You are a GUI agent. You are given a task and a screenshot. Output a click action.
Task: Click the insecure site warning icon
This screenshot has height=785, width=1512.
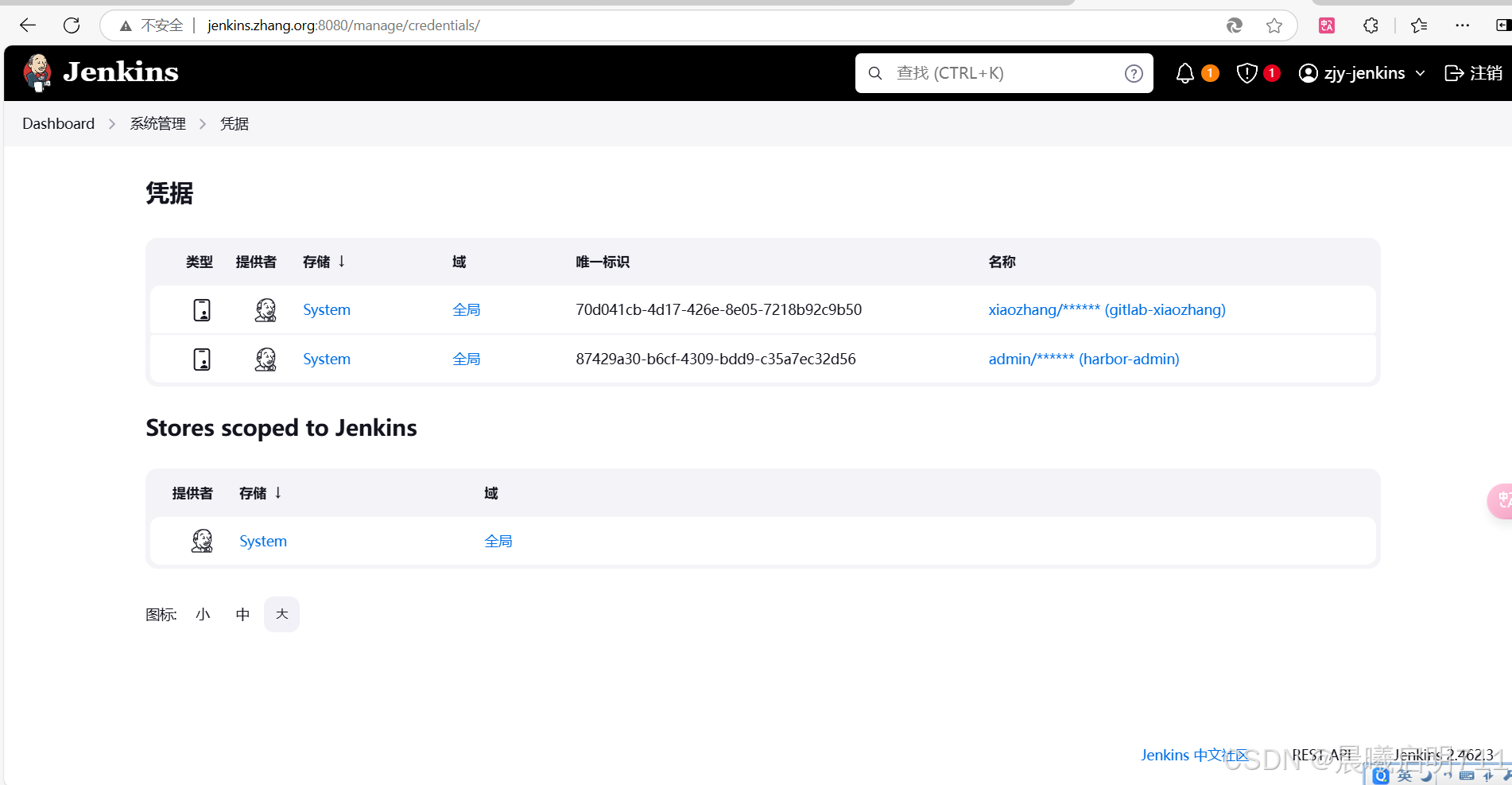(126, 26)
